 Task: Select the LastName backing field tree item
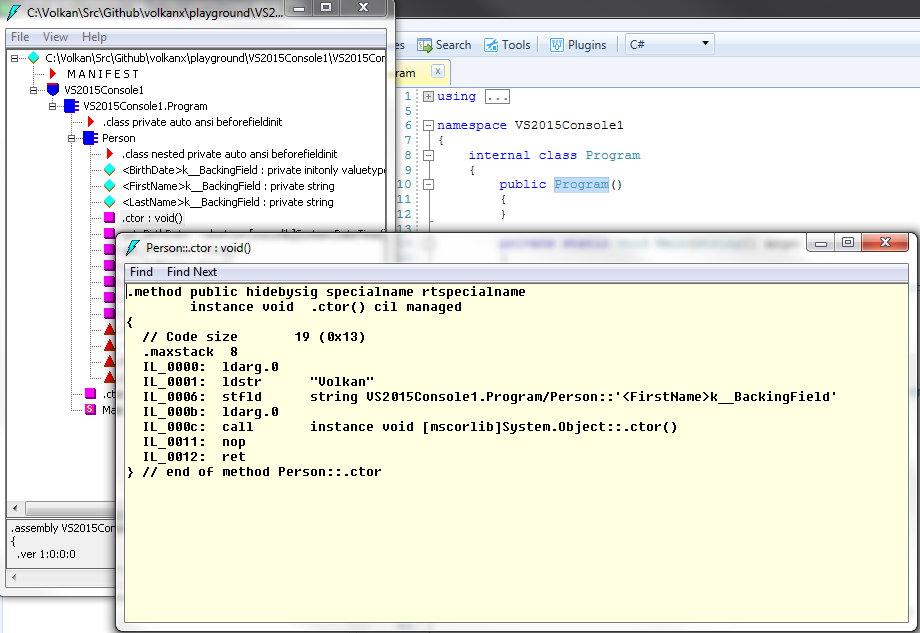(x=227, y=202)
